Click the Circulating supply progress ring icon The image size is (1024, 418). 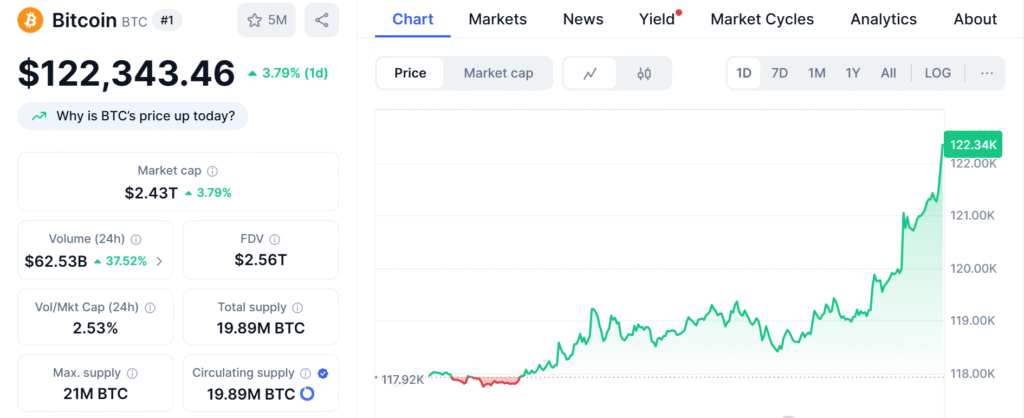[307, 394]
